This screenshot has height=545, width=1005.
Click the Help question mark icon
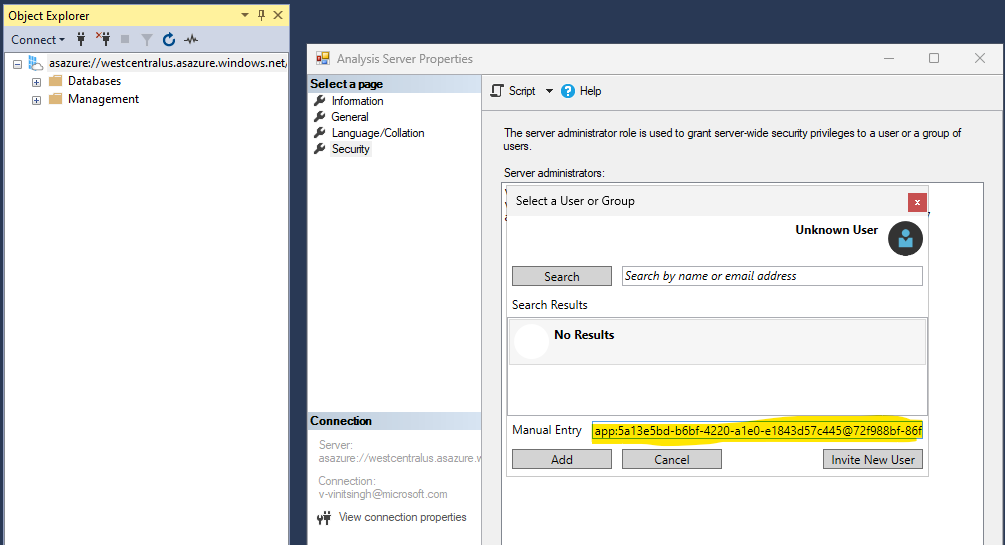pyautogui.click(x=568, y=91)
